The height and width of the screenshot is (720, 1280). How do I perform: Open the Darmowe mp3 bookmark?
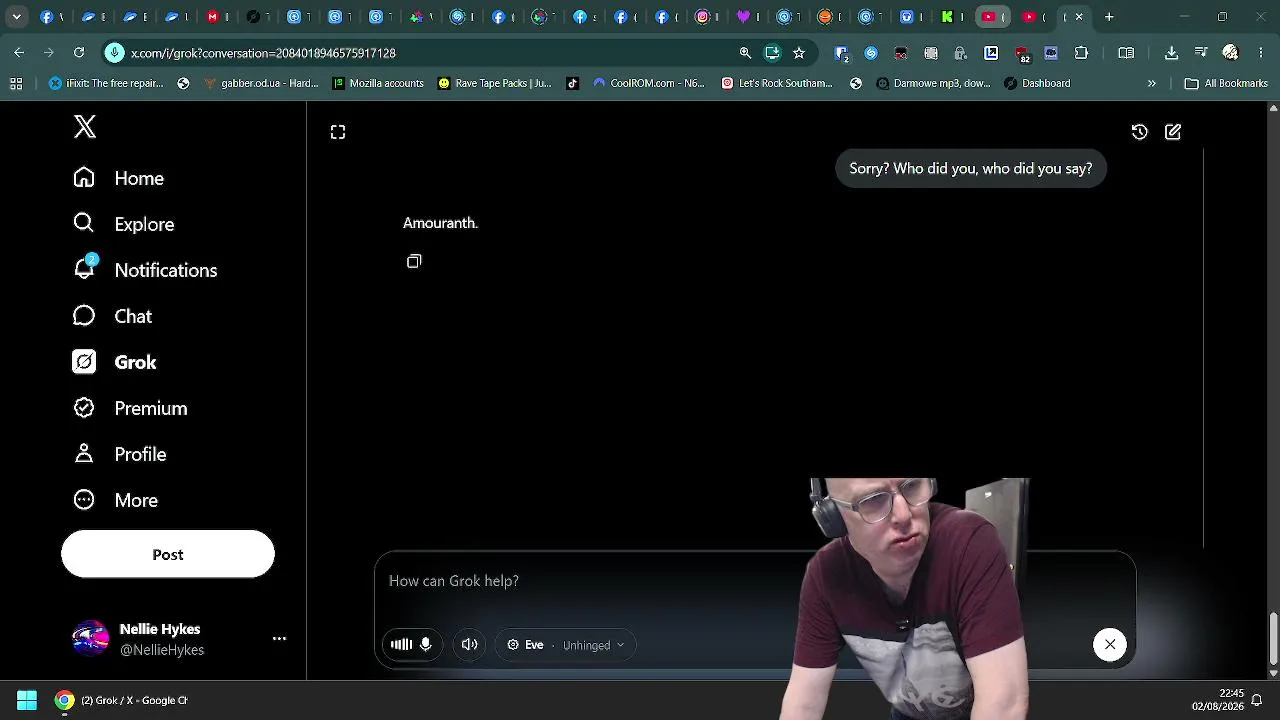click(933, 84)
